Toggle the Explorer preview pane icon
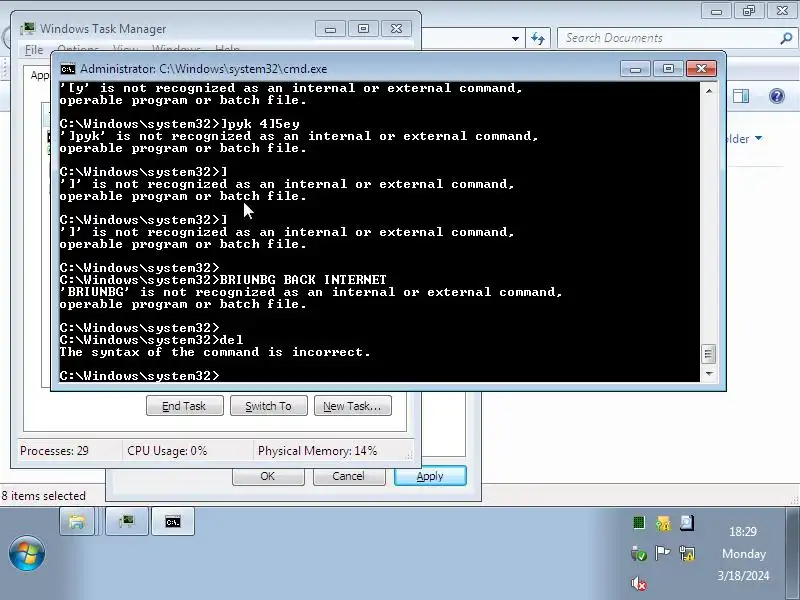The width and height of the screenshot is (800, 600). 741,96
